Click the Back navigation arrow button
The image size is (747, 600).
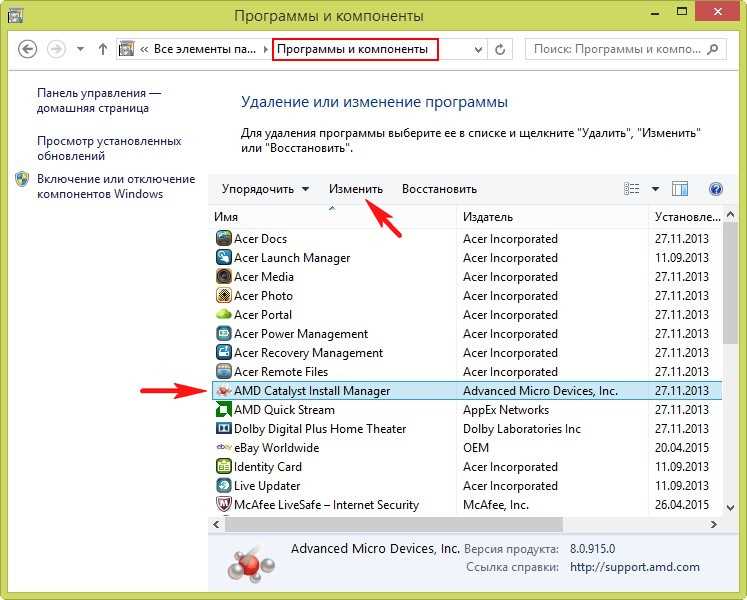click(27, 49)
